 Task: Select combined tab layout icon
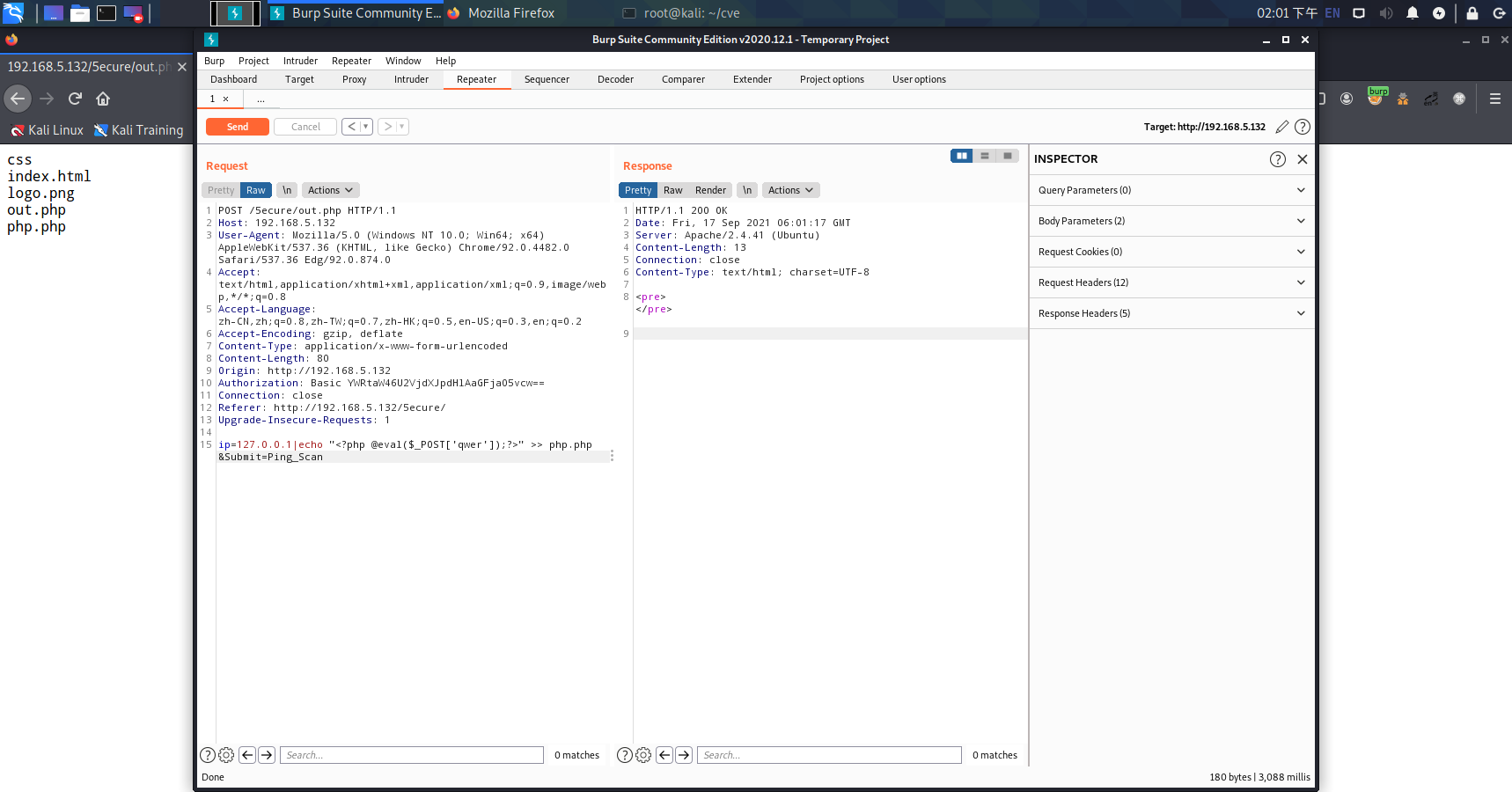pos(1008,156)
